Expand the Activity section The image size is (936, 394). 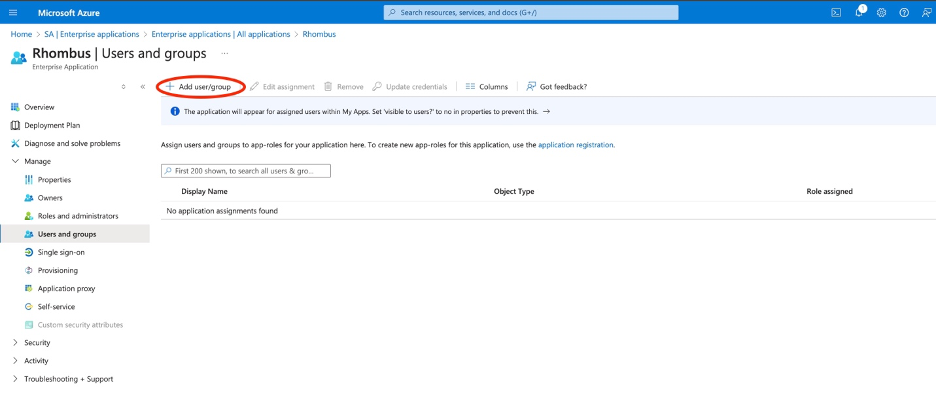15,361
